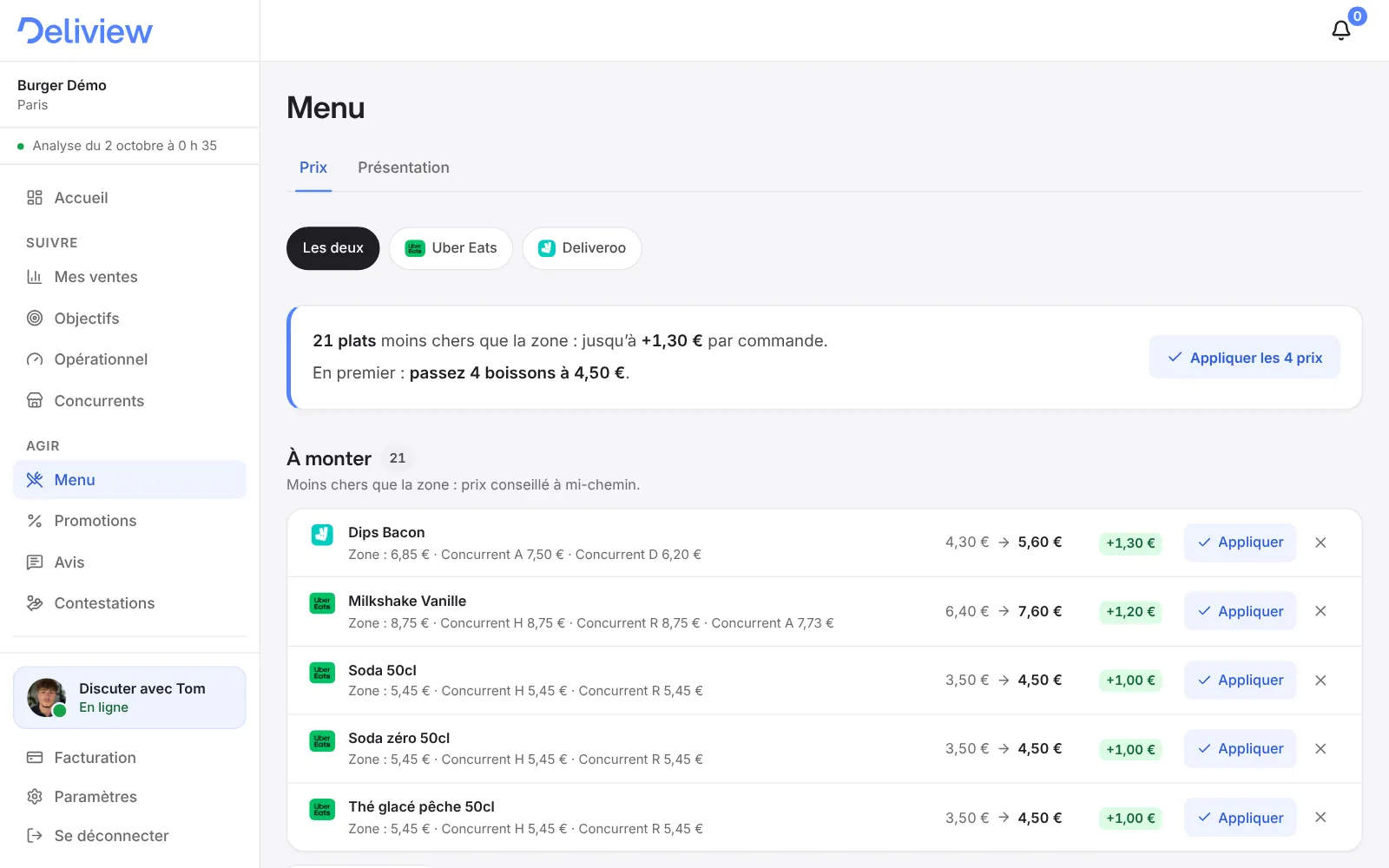Dismiss the Soda 50cl suggestion
This screenshot has height=868, width=1389.
1320,681
